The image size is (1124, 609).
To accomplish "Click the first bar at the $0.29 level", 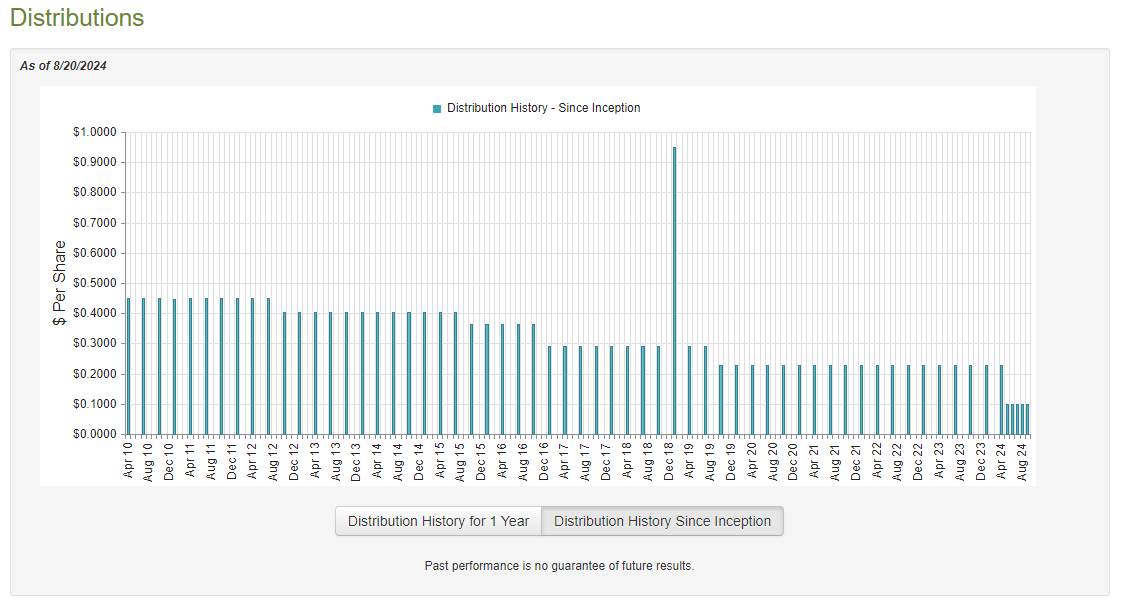I will 549,390.
